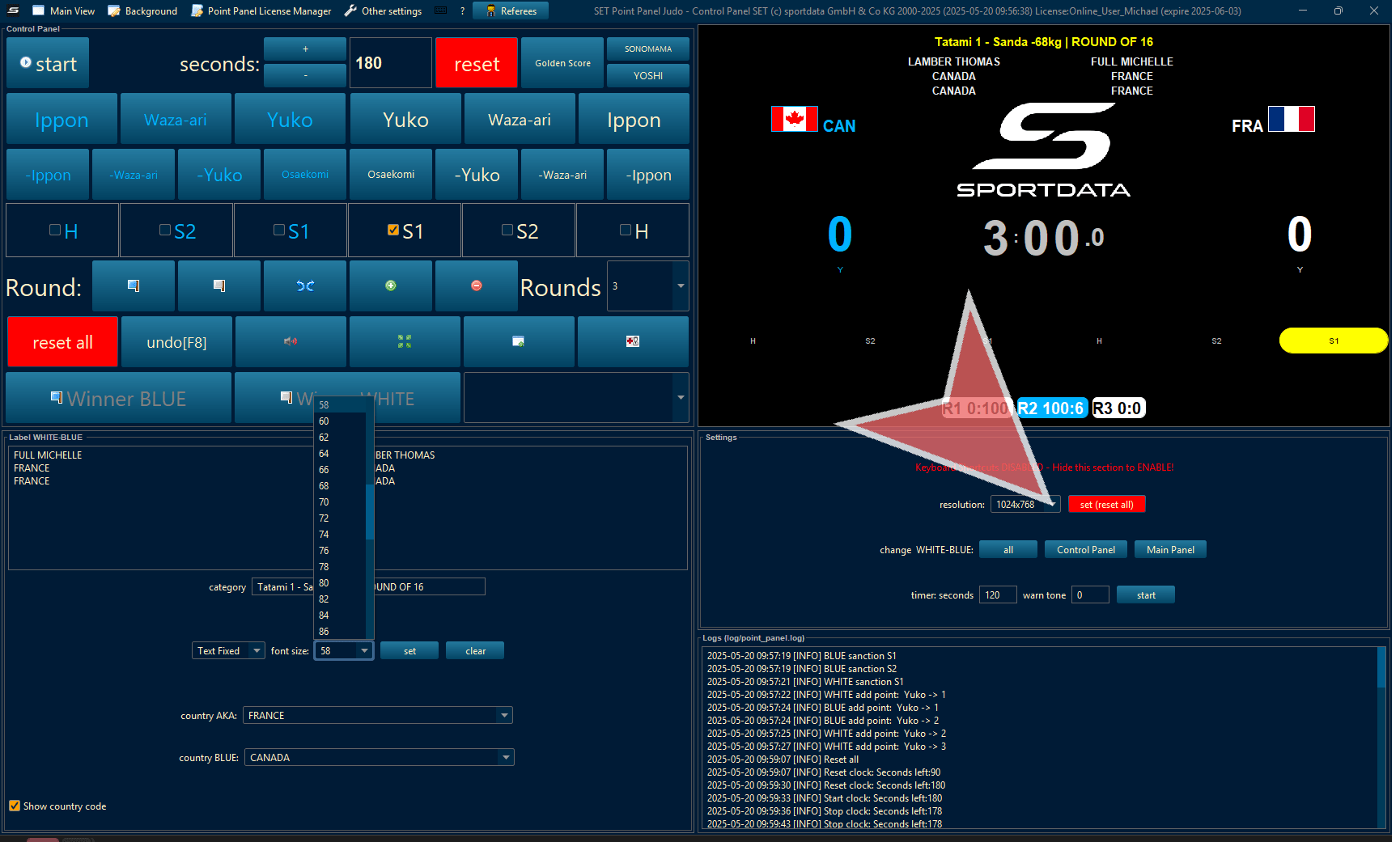Click the green fullscreen arrows icon
This screenshot has width=1400, height=842.
pyautogui.click(x=405, y=341)
